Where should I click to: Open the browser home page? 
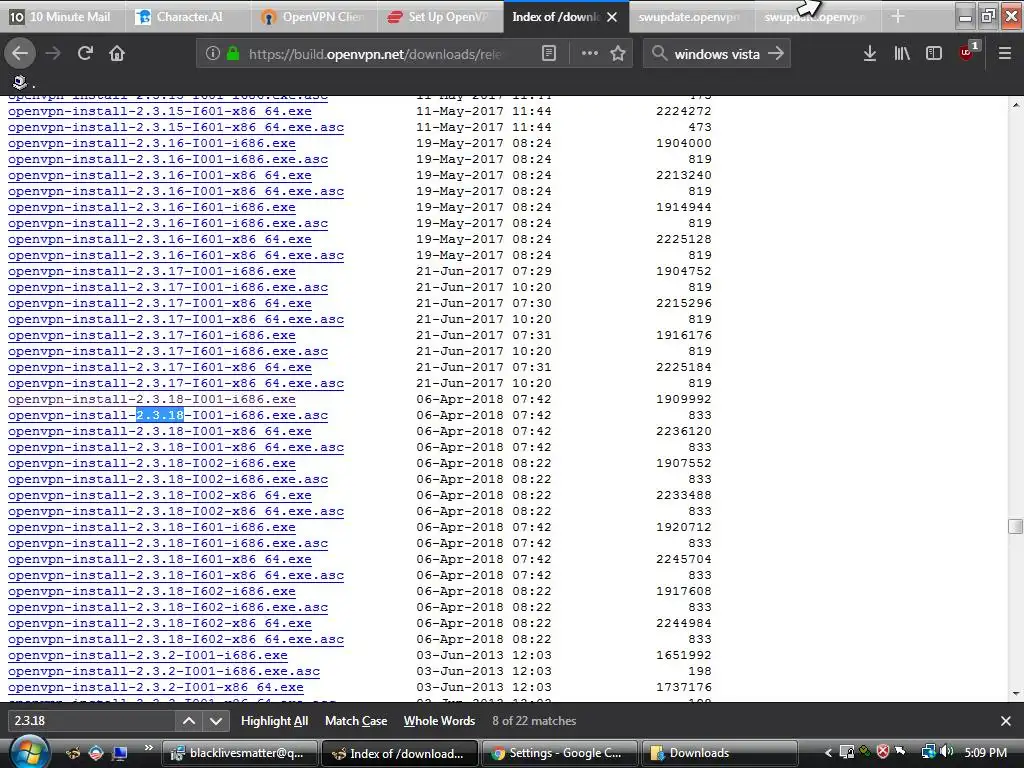coord(117,54)
